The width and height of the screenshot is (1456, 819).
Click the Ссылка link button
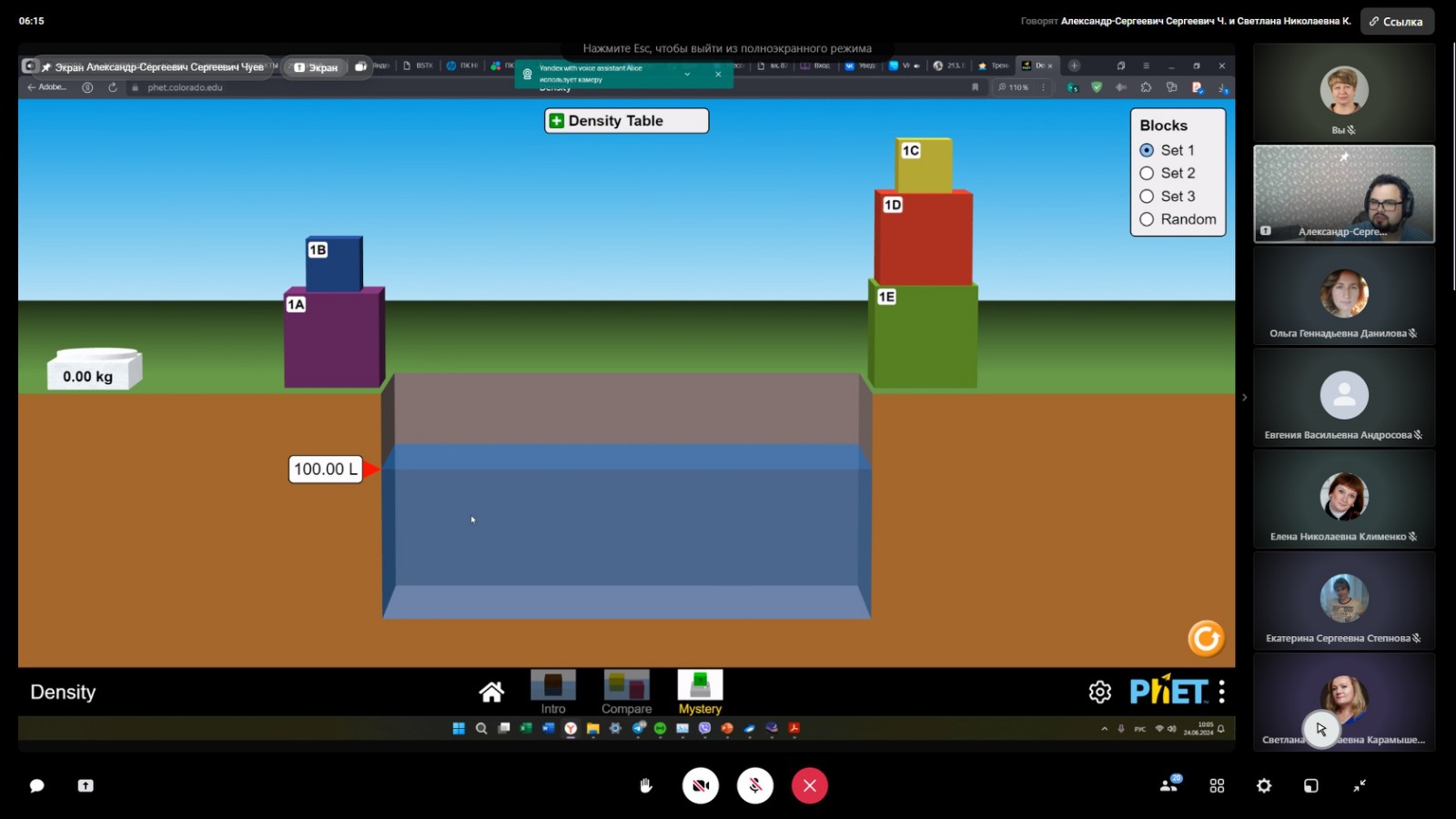pos(1397,21)
